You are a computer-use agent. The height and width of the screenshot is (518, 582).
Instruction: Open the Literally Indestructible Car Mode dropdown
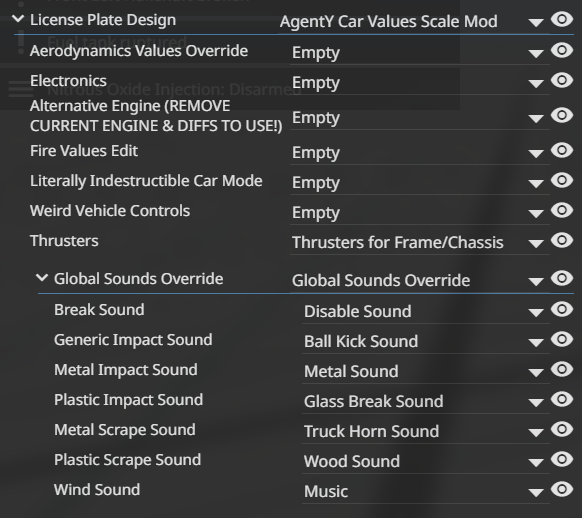tap(419, 183)
